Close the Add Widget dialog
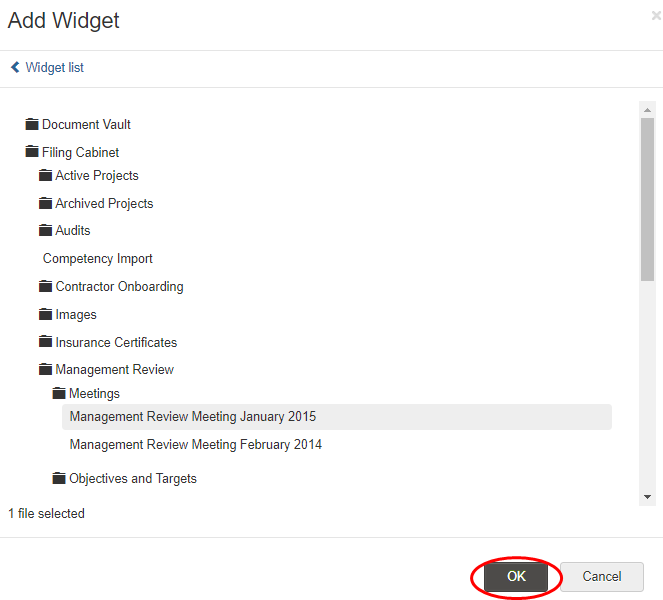The image size is (663, 600). point(655,16)
